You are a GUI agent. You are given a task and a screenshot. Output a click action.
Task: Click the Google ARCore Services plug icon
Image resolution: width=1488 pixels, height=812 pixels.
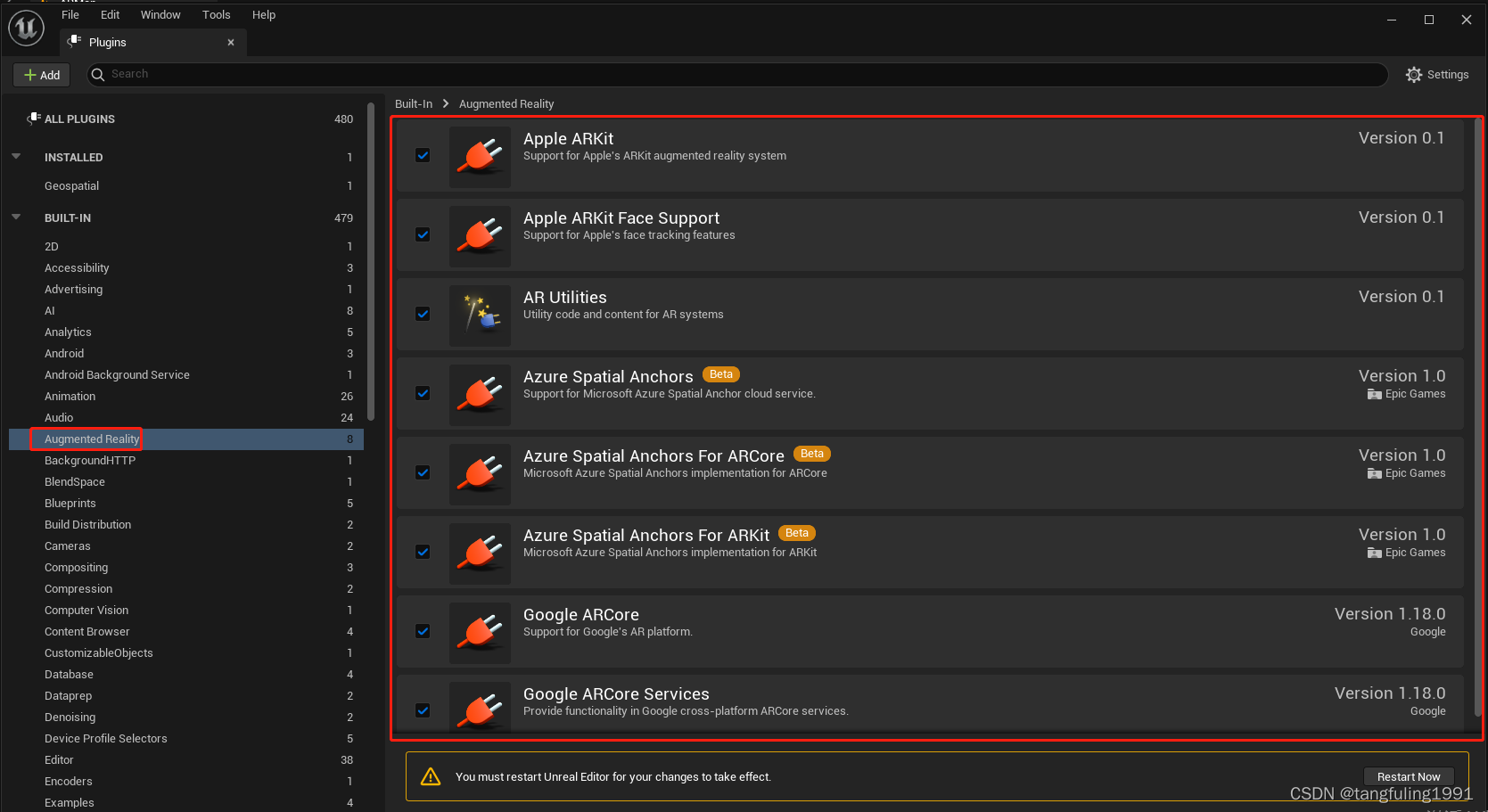[480, 709]
